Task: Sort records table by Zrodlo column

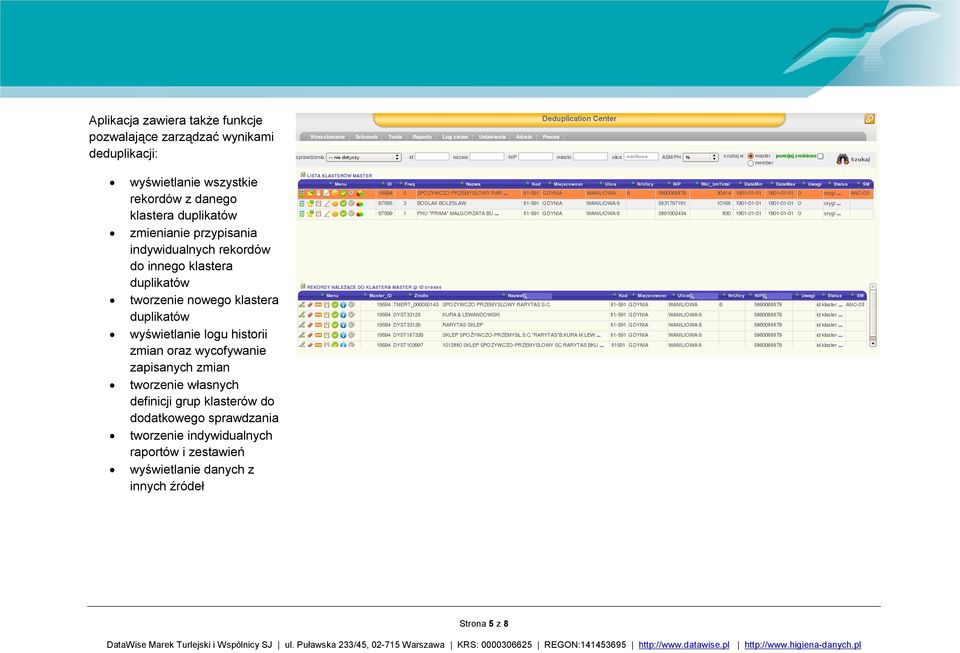Action: coord(421,296)
